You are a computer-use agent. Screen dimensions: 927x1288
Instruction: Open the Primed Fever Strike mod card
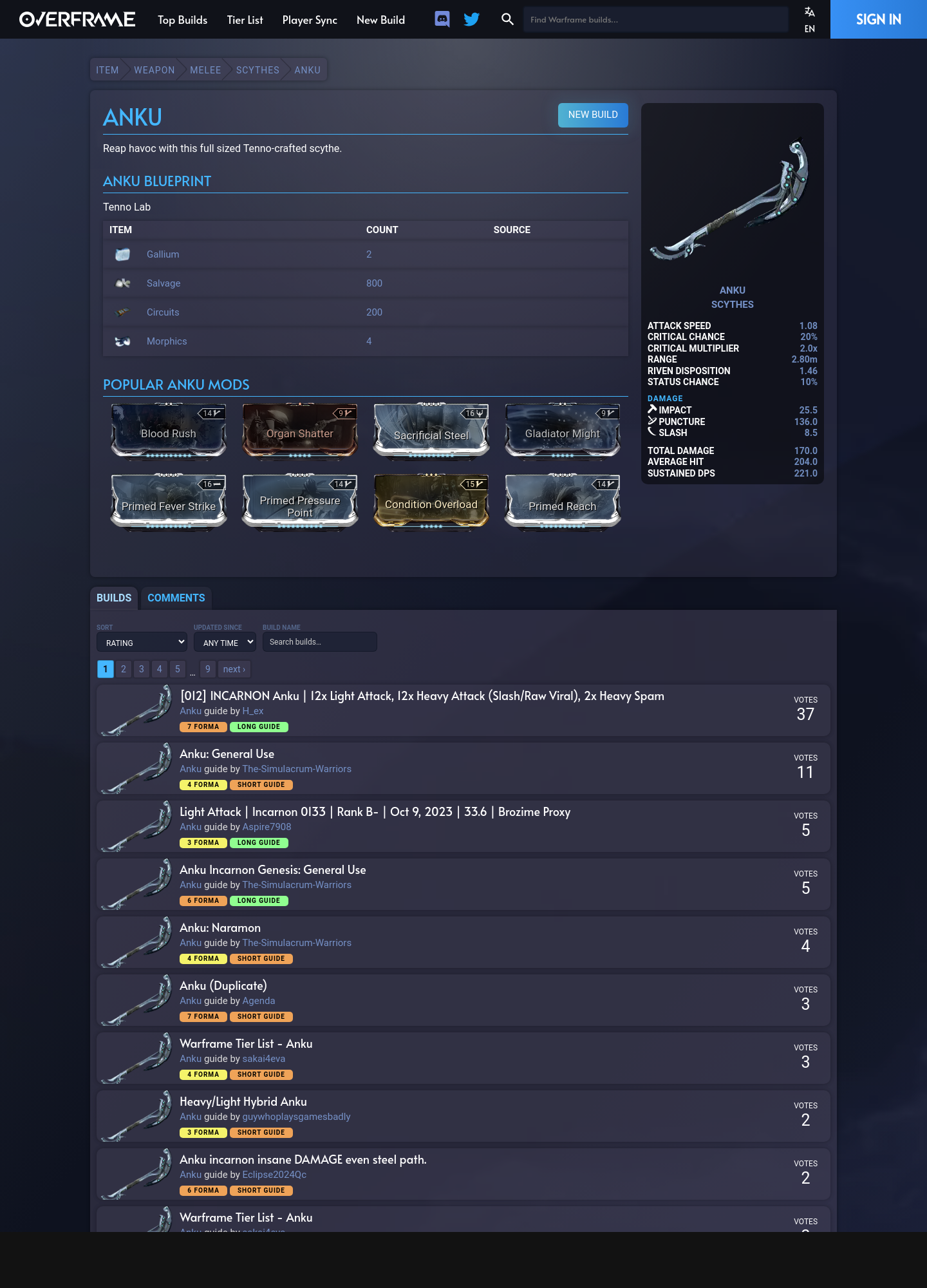tap(169, 502)
